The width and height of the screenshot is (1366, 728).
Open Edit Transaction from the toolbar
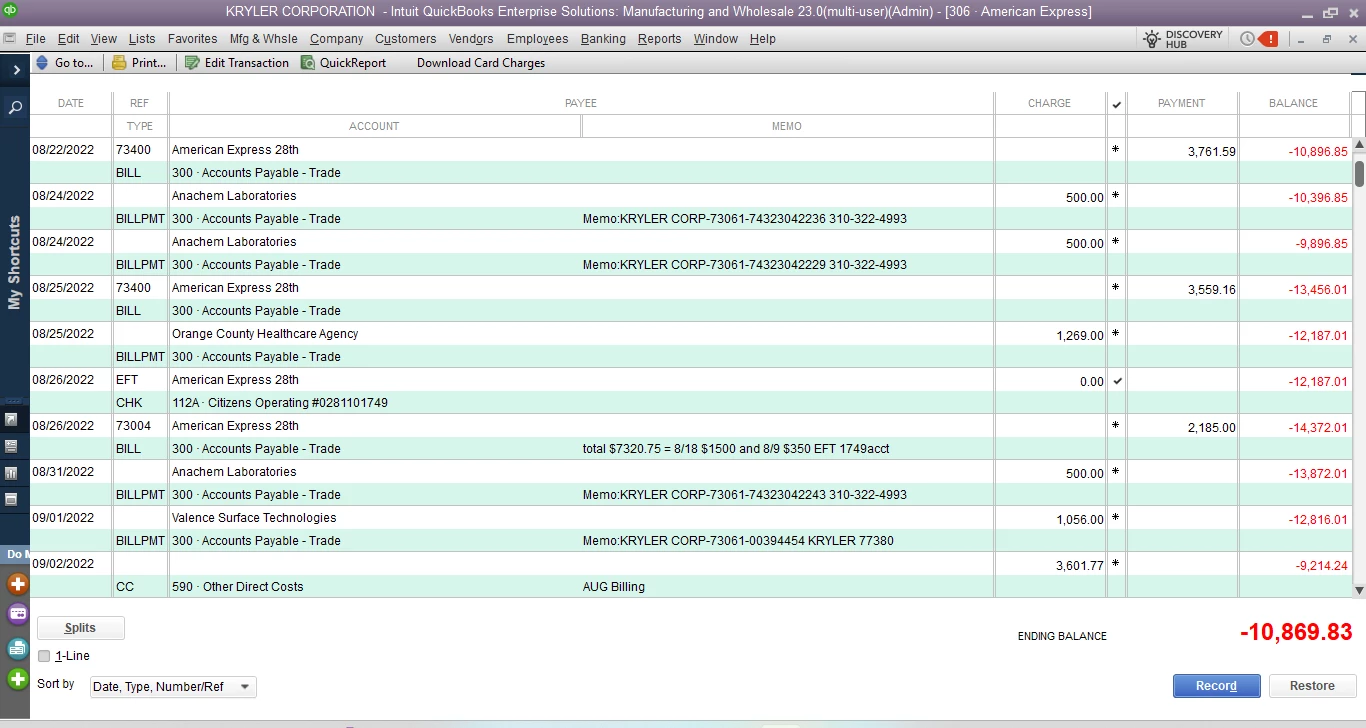point(237,63)
